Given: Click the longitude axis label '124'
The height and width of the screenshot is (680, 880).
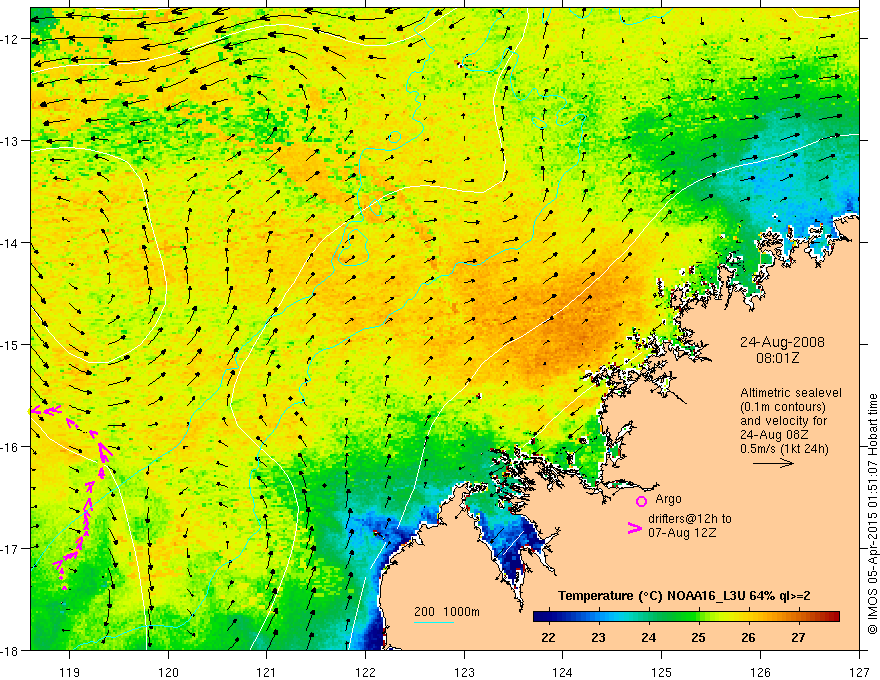Looking at the screenshot, I should [563, 672].
